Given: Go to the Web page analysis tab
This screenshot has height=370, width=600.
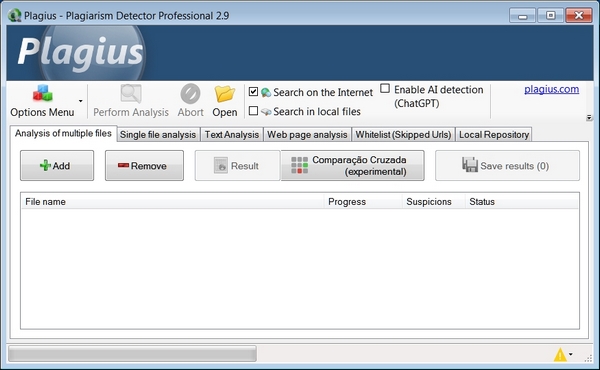Looking at the screenshot, I should [307, 135].
